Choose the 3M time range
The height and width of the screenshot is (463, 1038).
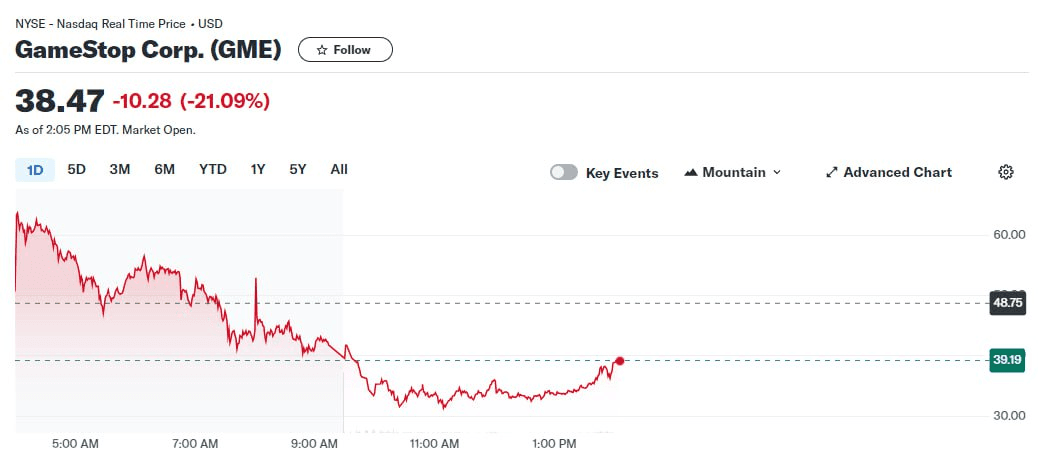click(120, 170)
